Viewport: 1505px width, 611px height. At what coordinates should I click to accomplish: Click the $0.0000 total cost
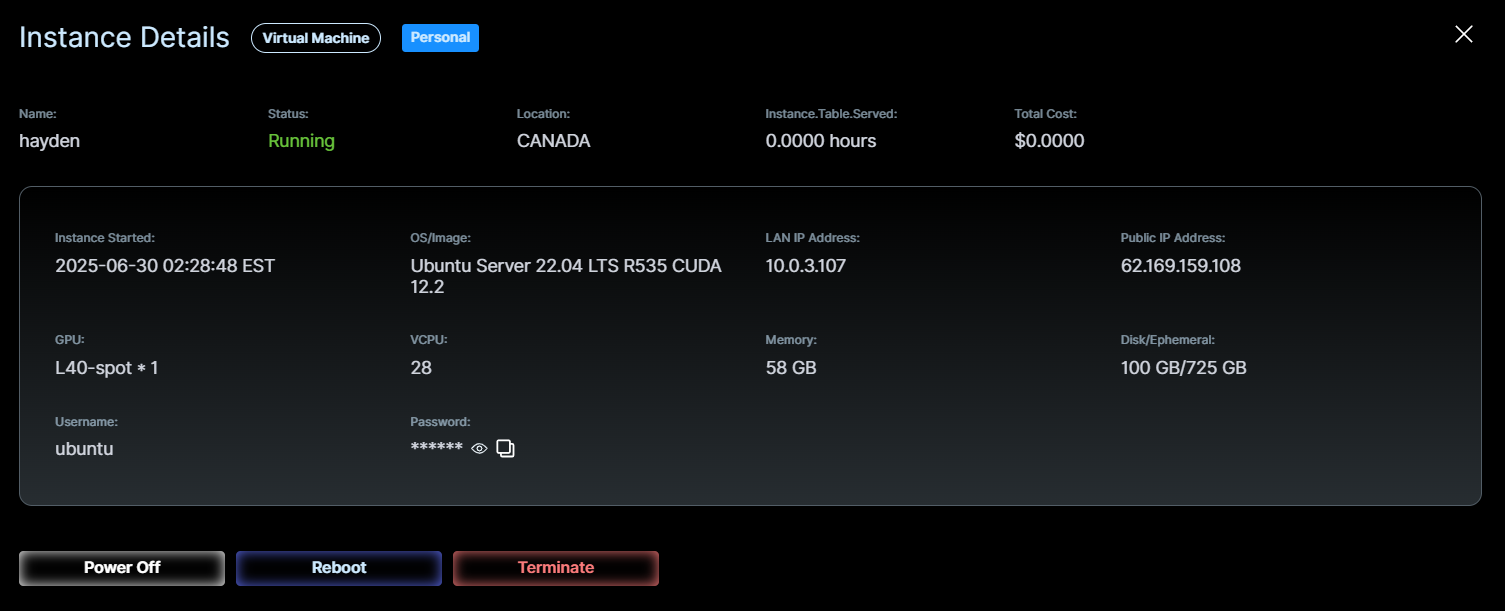(1049, 141)
